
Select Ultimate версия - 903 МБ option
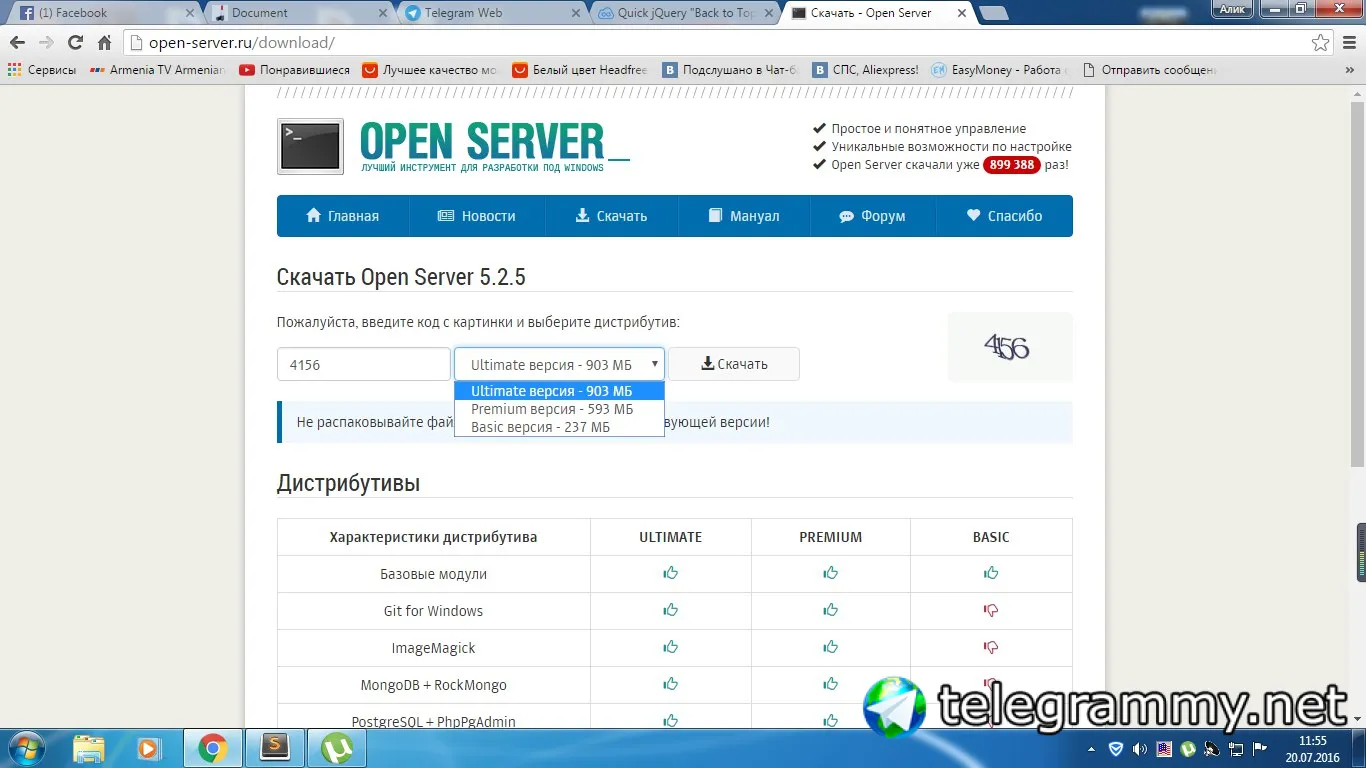pyautogui.click(x=559, y=391)
